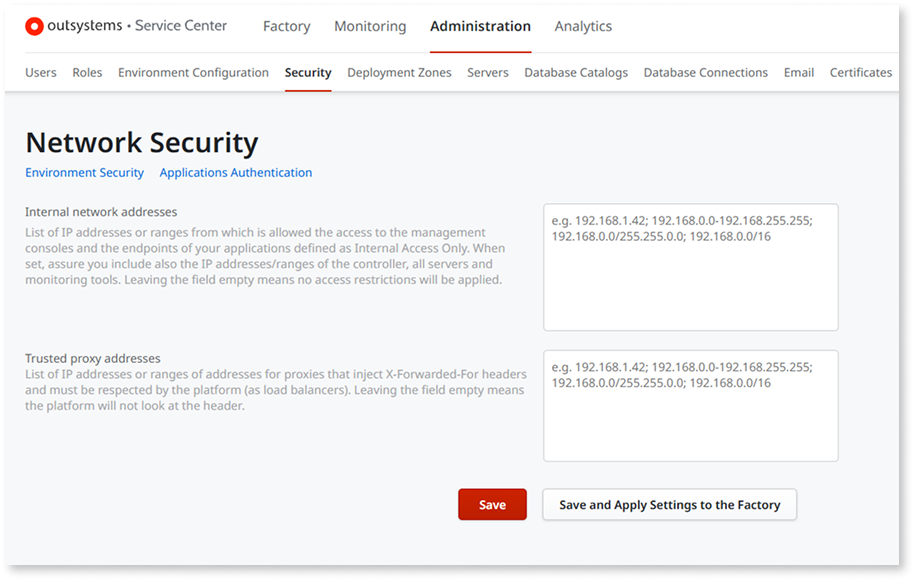Open the Environment Configuration tab

[x=194, y=72]
